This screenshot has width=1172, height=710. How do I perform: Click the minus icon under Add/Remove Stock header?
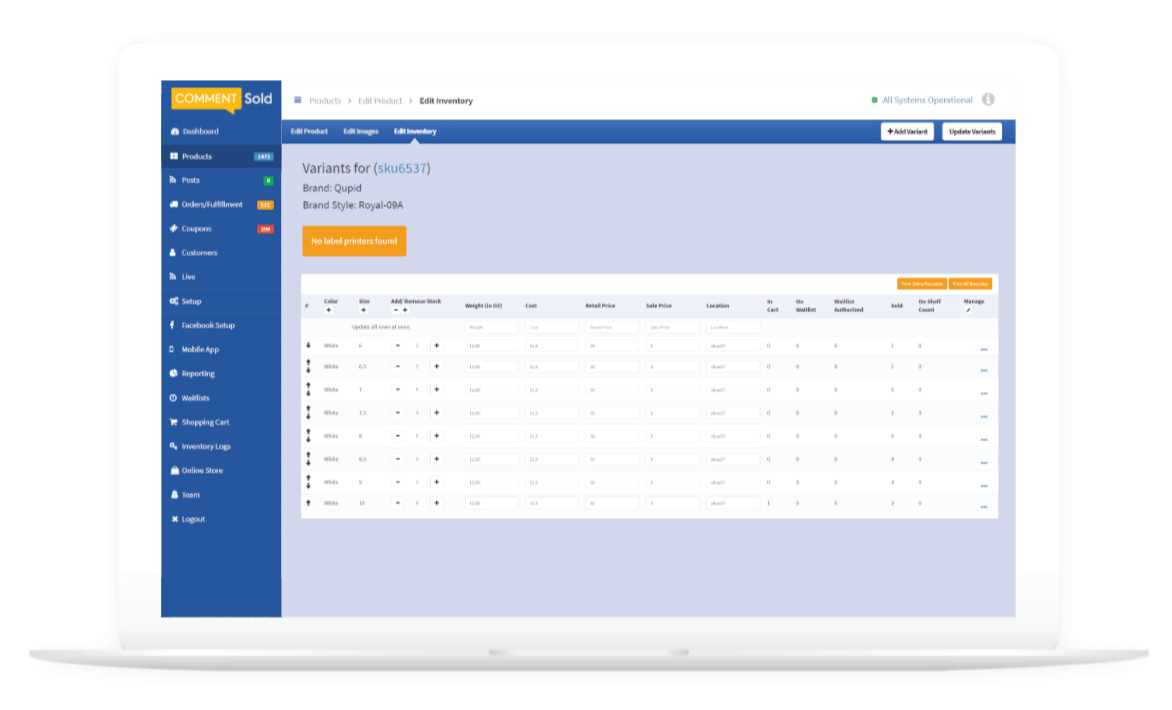click(396, 310)
